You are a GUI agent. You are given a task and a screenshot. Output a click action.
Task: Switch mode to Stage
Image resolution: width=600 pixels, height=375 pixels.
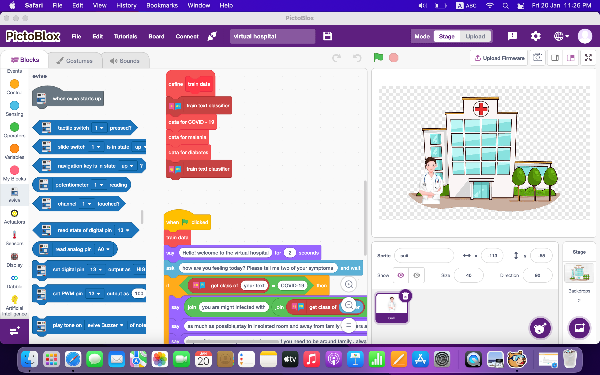pyautogui.click(x=447, y=36)
